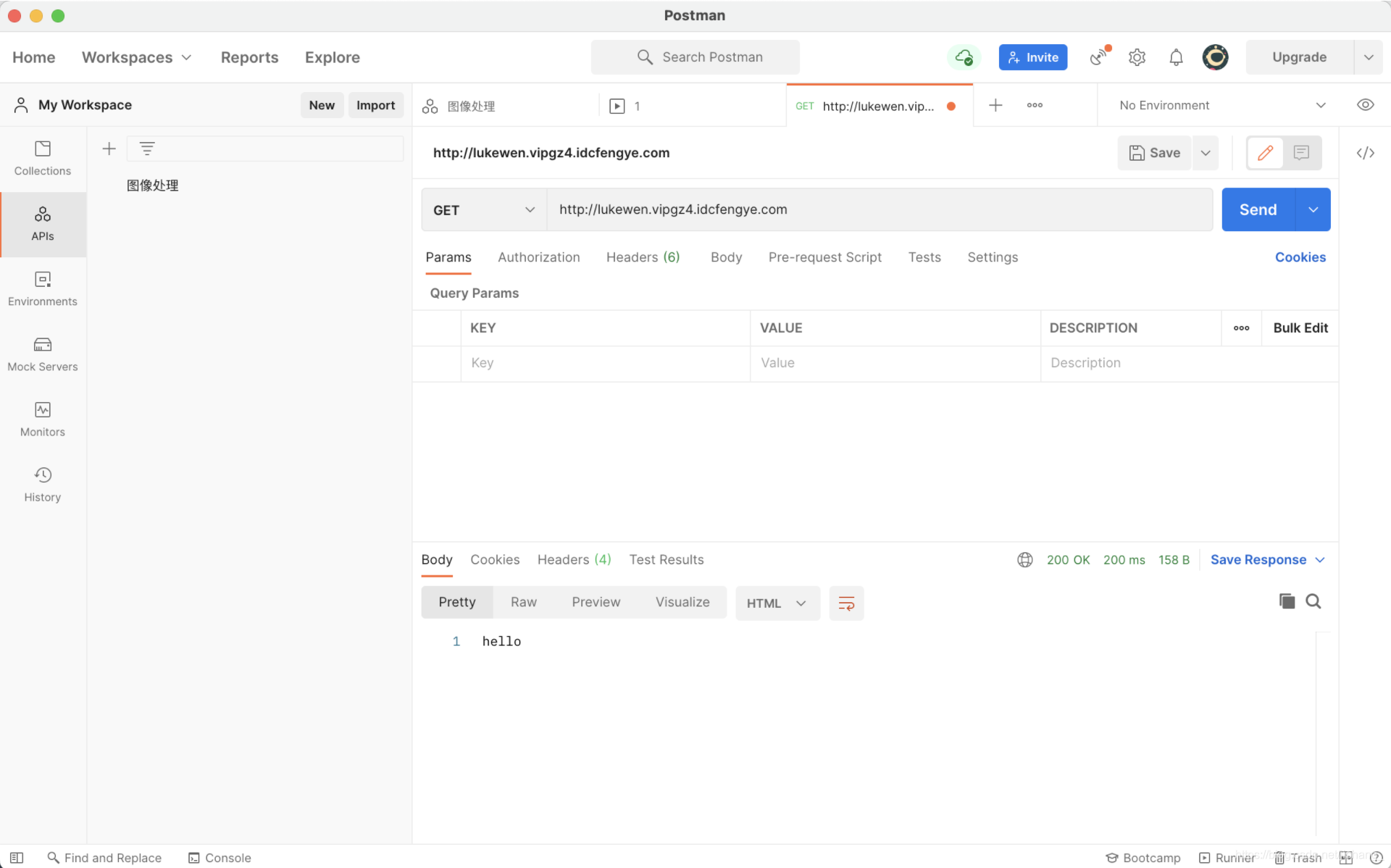Click the cloud sync status icon
This screenshot has width=1391, height=868.
[x=964, y=57]
